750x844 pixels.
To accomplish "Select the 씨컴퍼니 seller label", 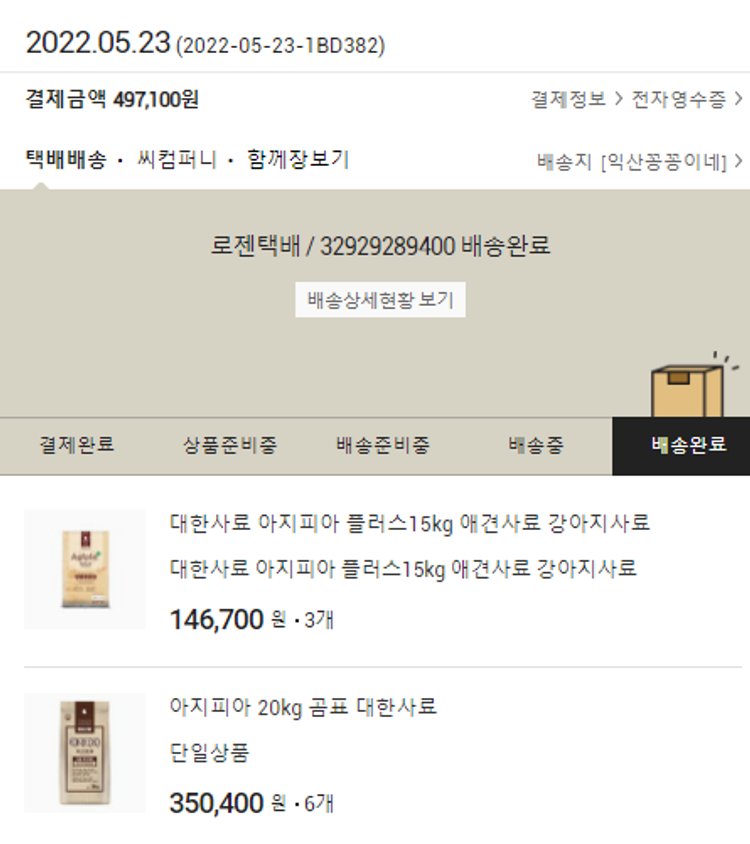I will tap(177, 160).
